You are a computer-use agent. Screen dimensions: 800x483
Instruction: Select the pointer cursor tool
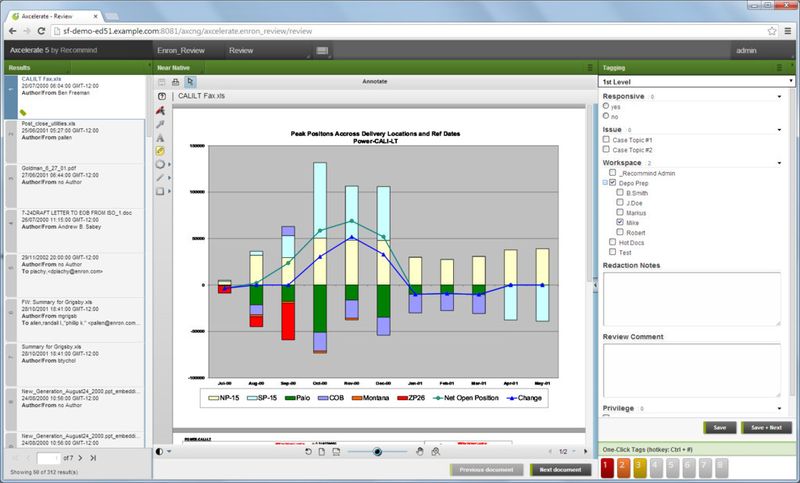pos(190,82)
